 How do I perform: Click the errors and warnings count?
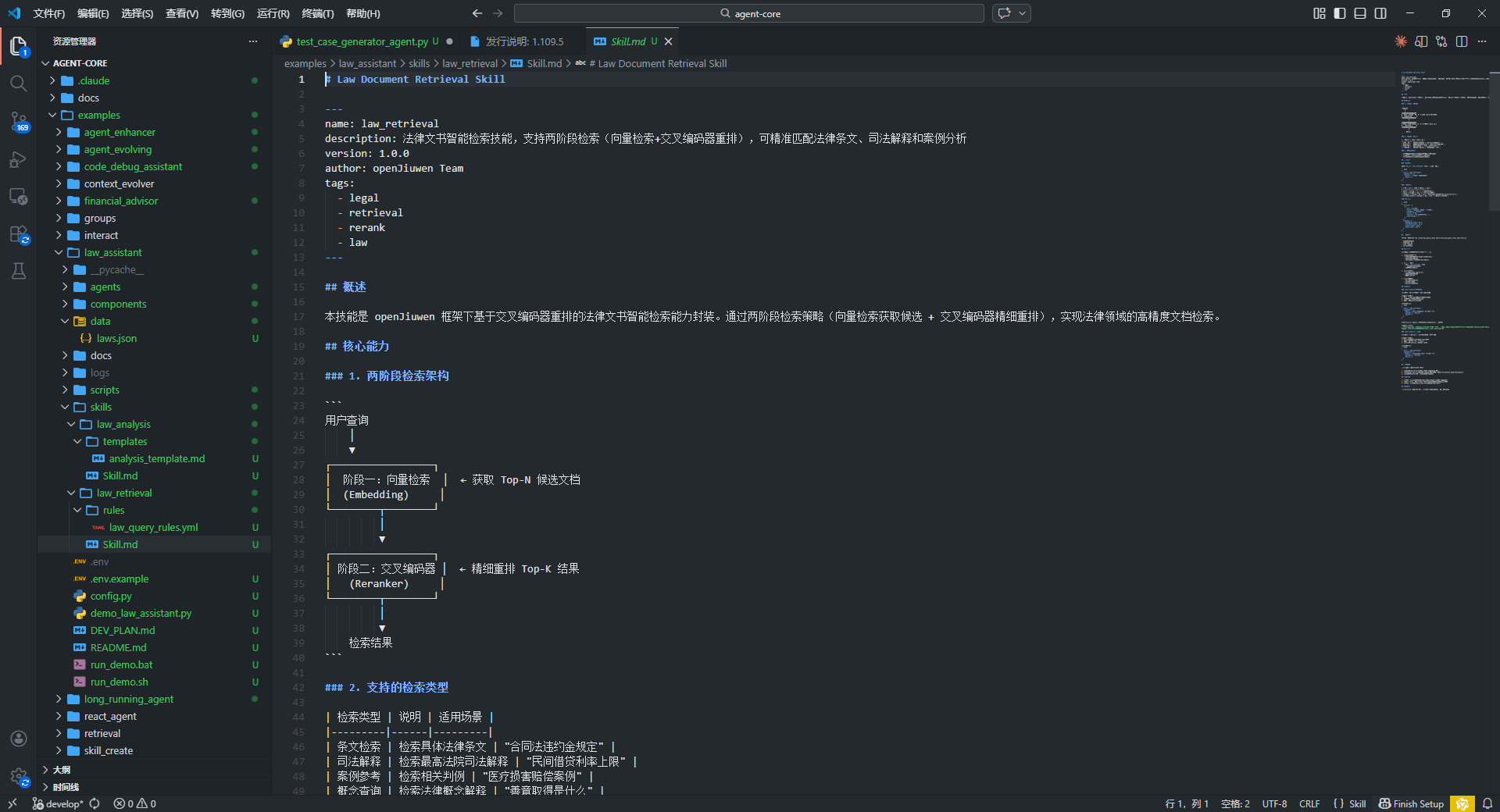(134, 803)
